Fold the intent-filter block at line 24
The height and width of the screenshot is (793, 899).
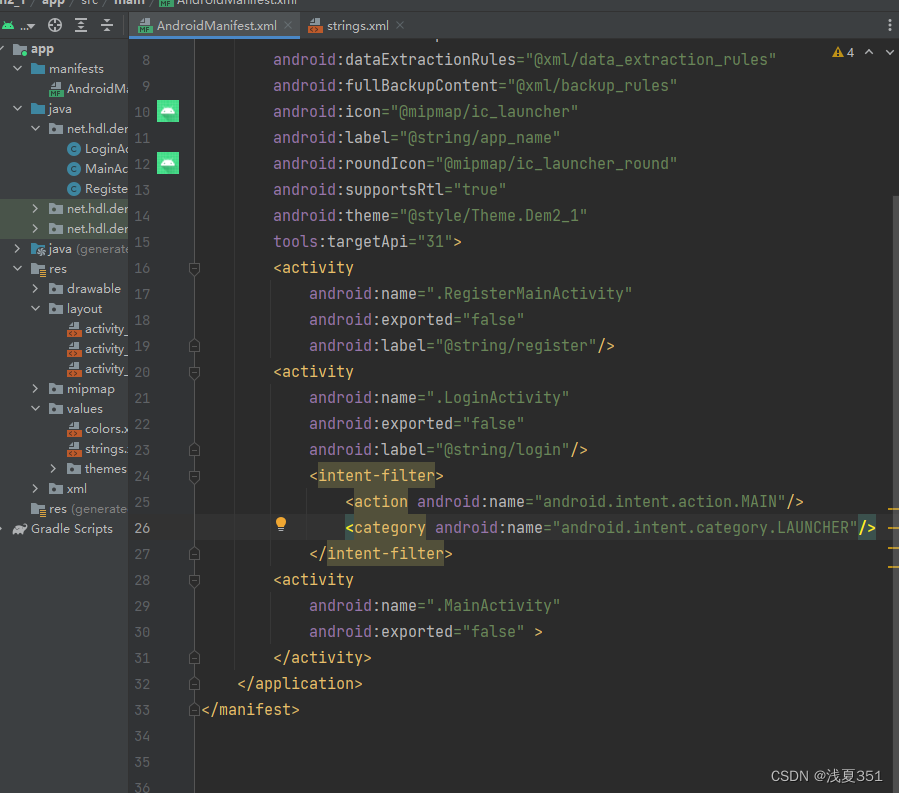pos(194,476)
